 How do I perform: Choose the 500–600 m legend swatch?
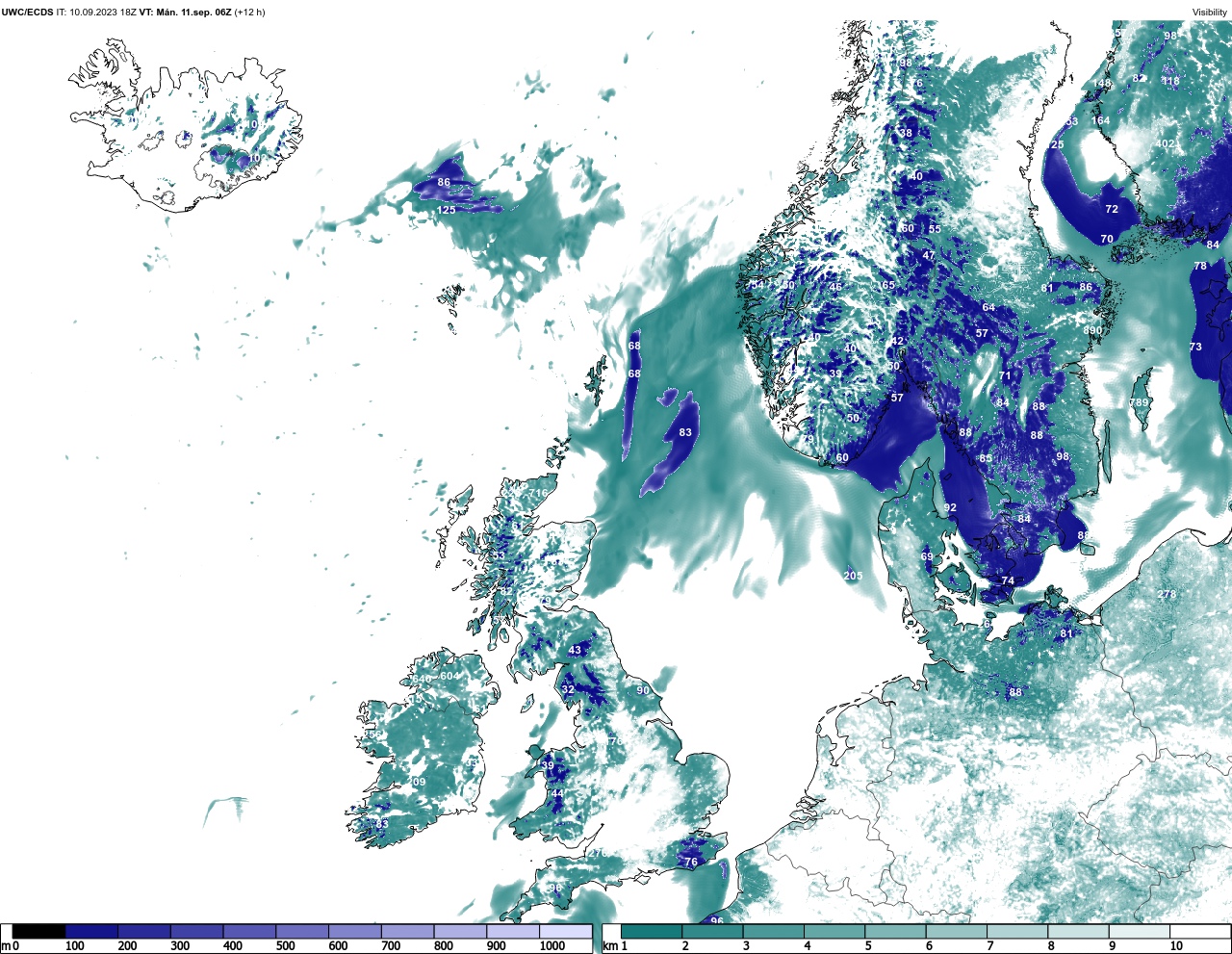tap(302, 932)
